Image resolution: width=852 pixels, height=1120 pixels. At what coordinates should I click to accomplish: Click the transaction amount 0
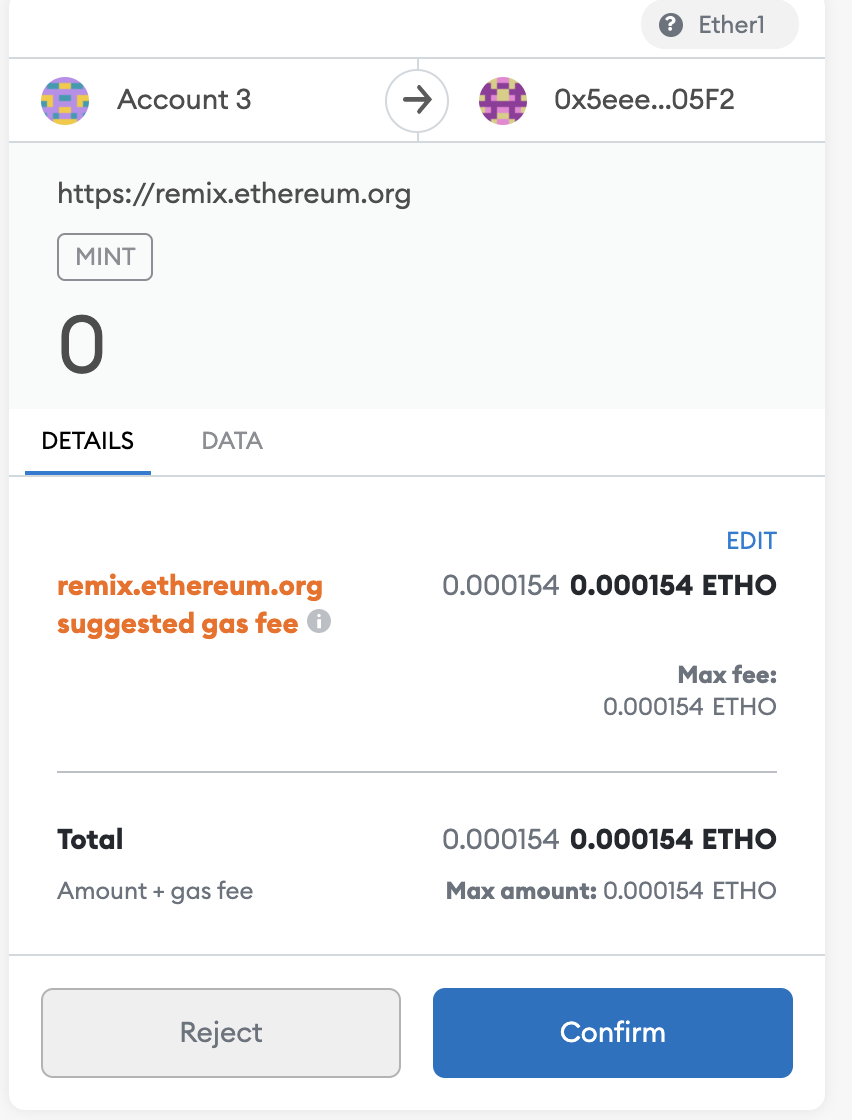pyautogui.click(x=81, y=346)
